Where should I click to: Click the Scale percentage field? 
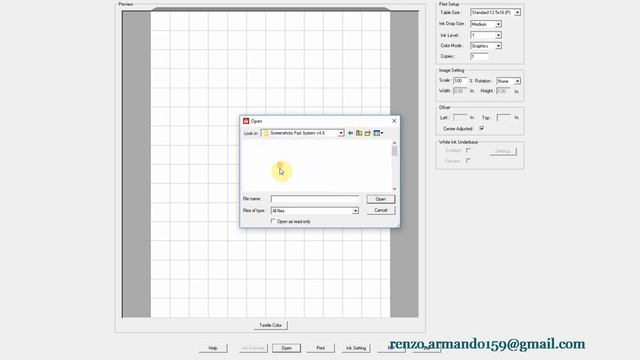click(x=460, y=81)
